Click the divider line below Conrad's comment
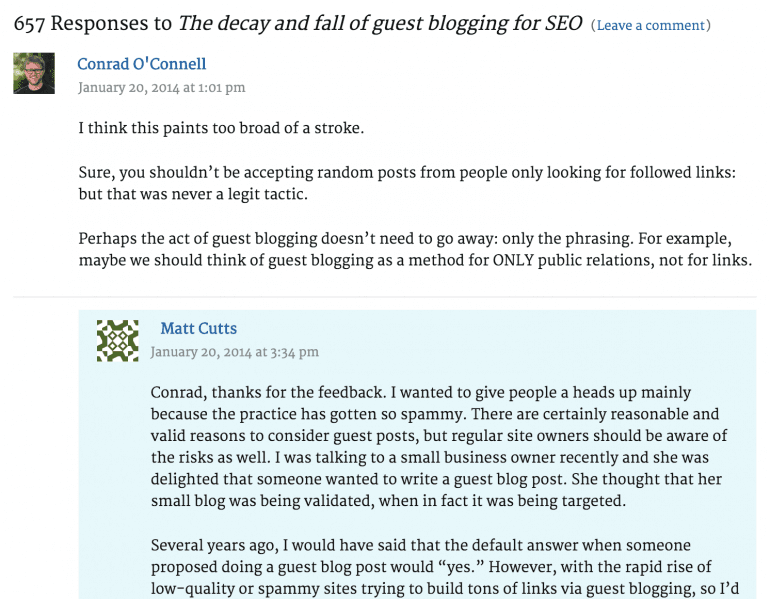The height and width of the screenshot is (599, 770). coord(385,297)
